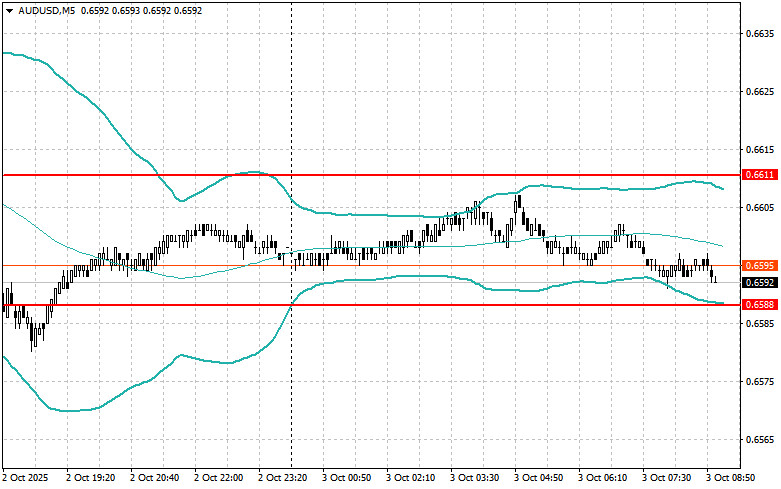Click the 2 Oct 2025 time label

[x=26, y=478]
